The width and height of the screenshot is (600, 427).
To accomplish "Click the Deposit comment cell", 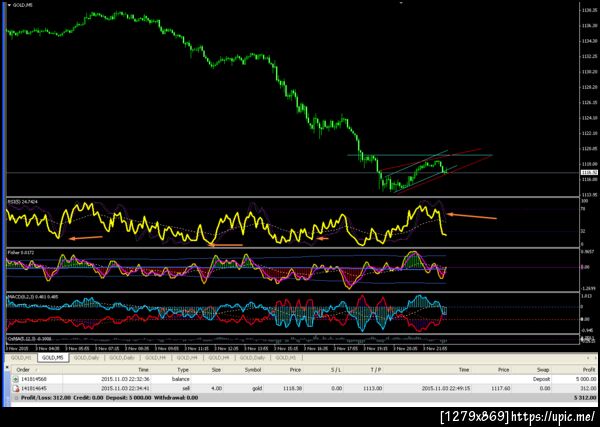I will tap(541, 379).
